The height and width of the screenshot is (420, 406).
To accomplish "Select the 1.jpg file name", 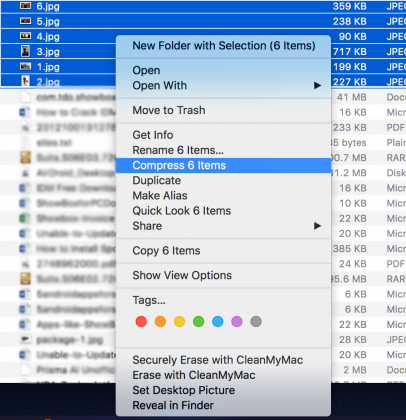I will [x=48, y=67].
